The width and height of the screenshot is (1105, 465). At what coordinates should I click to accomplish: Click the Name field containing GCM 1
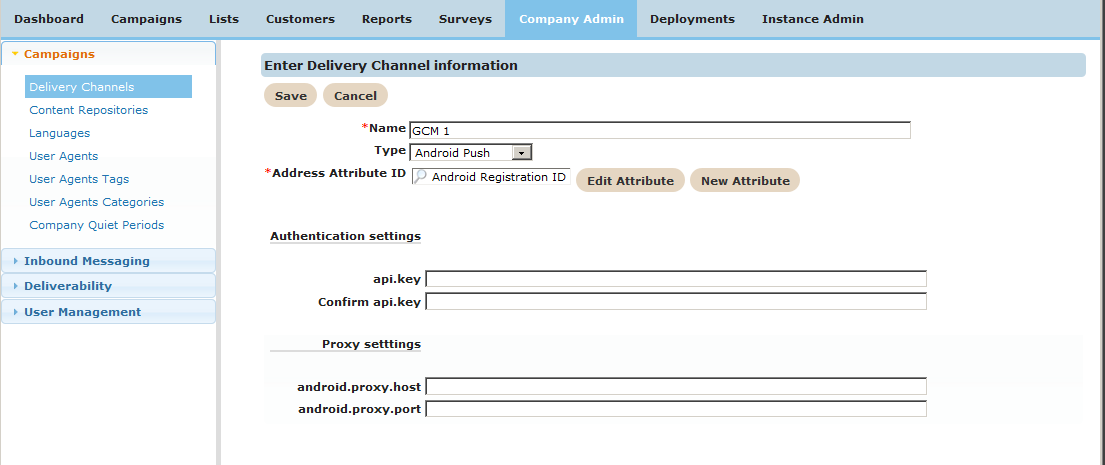coord(660,130)
